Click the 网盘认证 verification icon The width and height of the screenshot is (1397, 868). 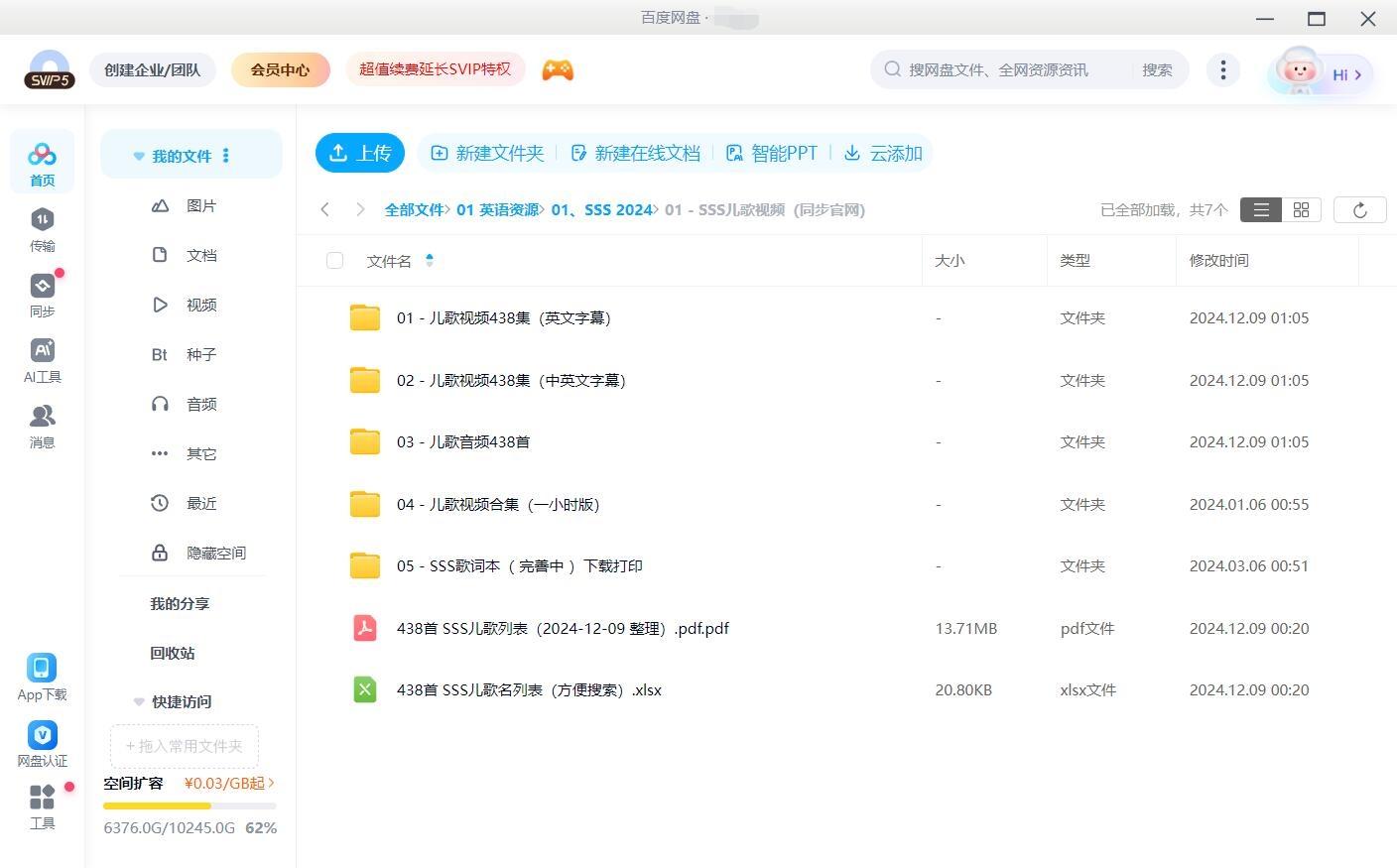pyautogui.click(x=42, y=735)
